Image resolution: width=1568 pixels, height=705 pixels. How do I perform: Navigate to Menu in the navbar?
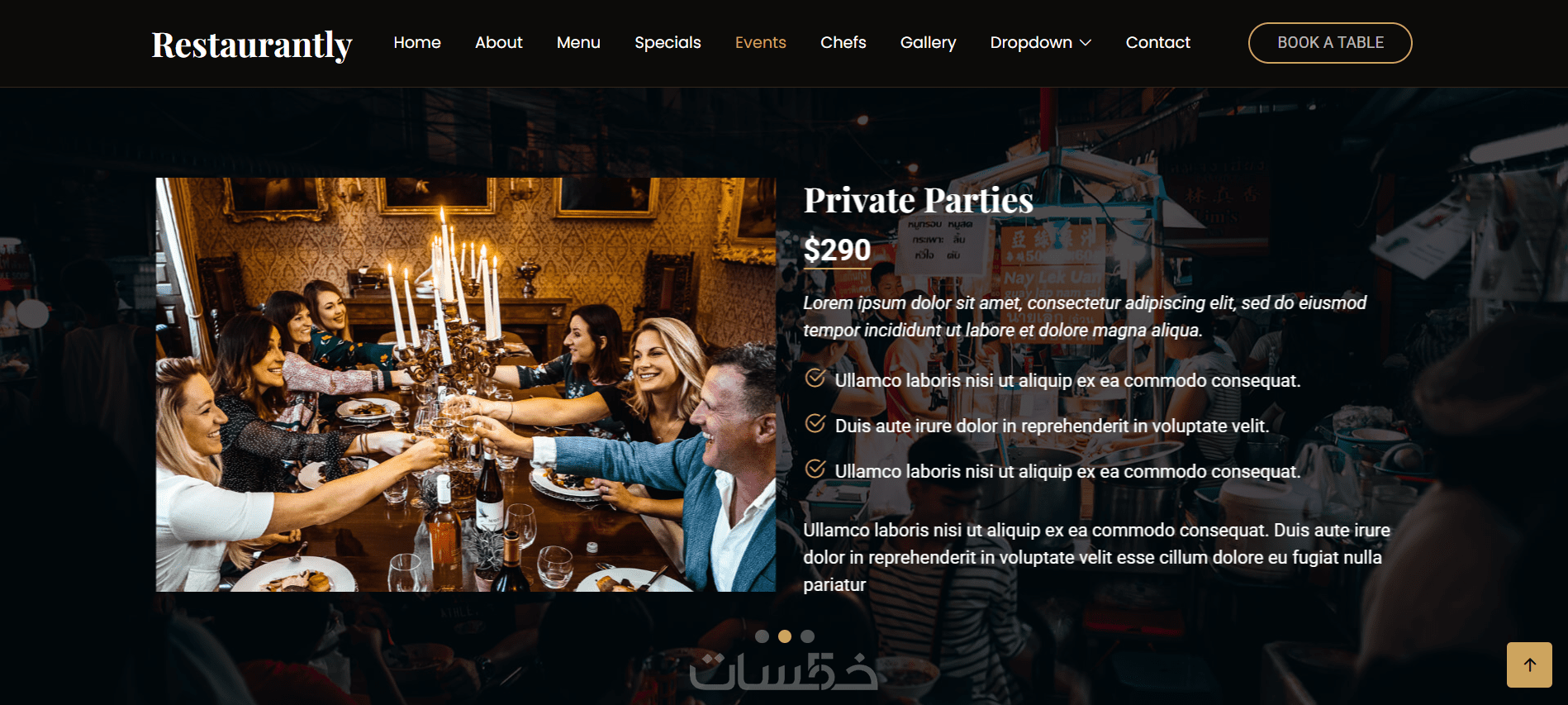tap(578, 42)
